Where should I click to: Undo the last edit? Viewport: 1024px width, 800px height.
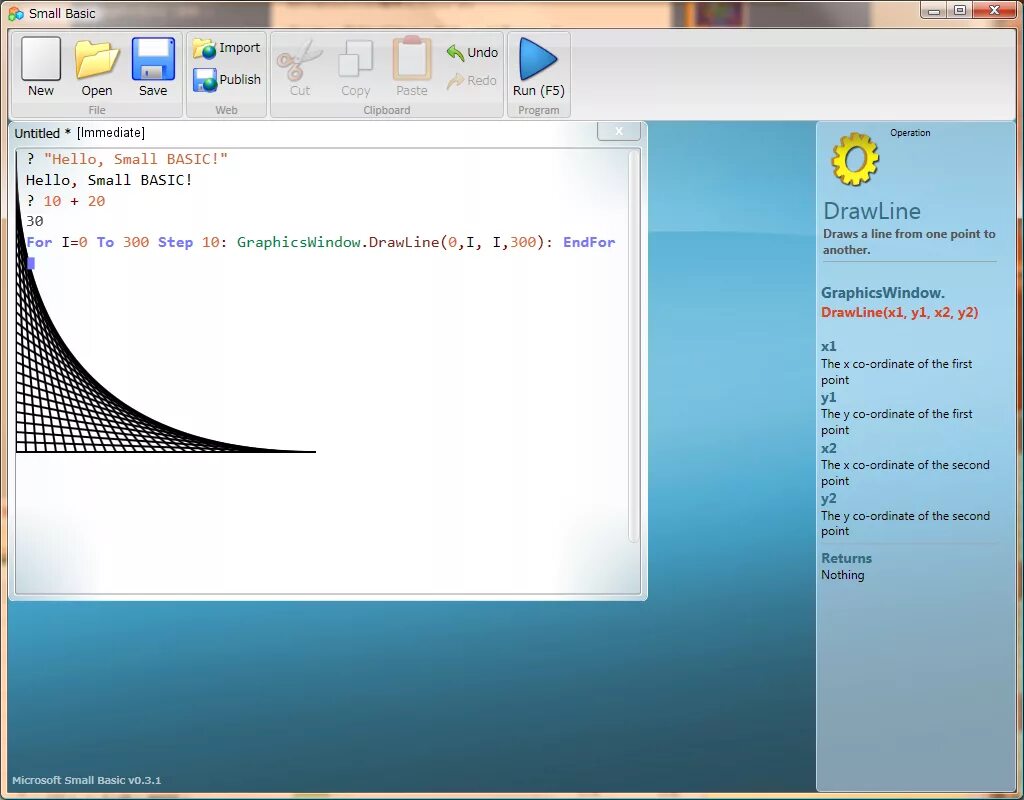[472, 52]
